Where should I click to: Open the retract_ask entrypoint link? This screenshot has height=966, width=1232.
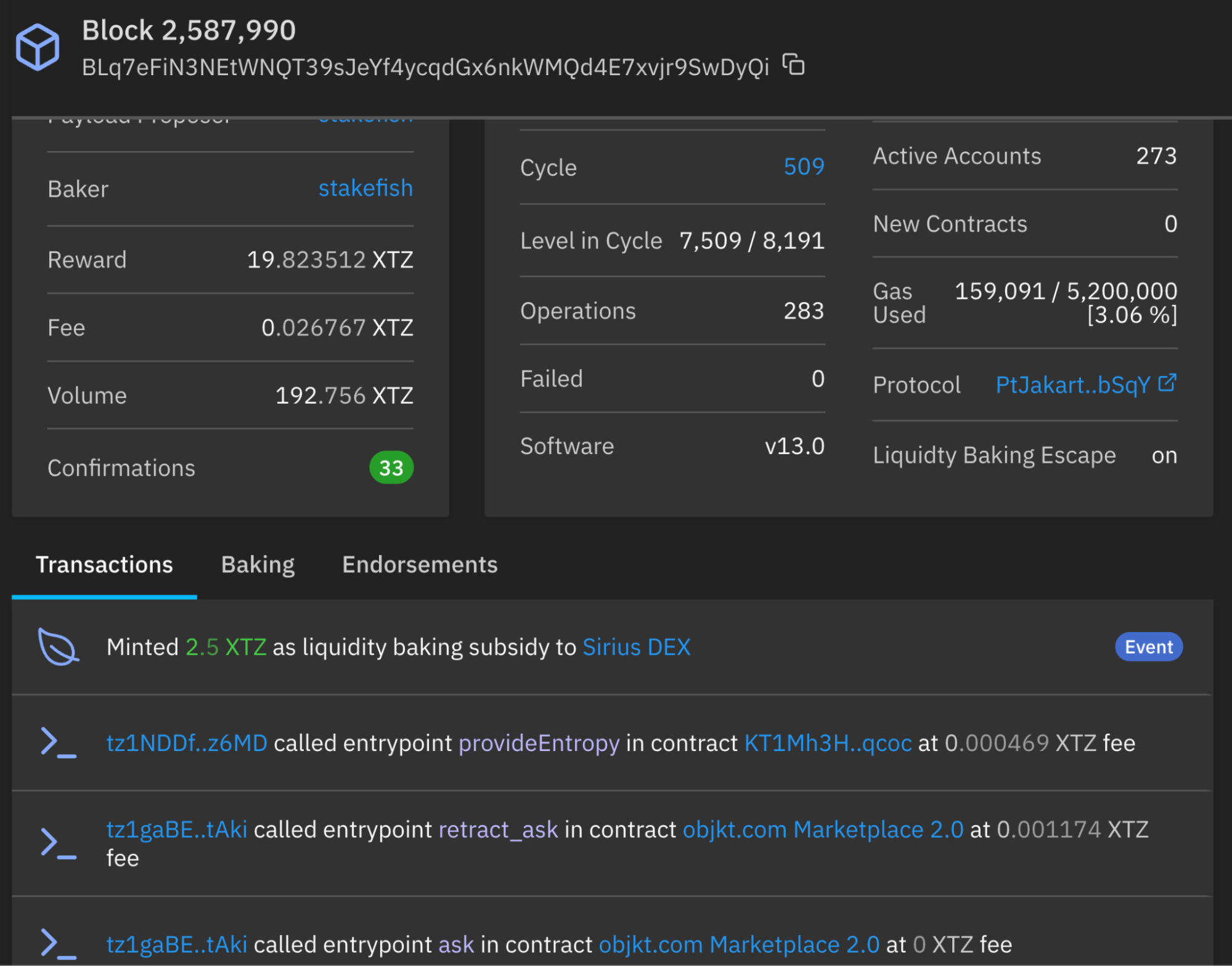498,830
